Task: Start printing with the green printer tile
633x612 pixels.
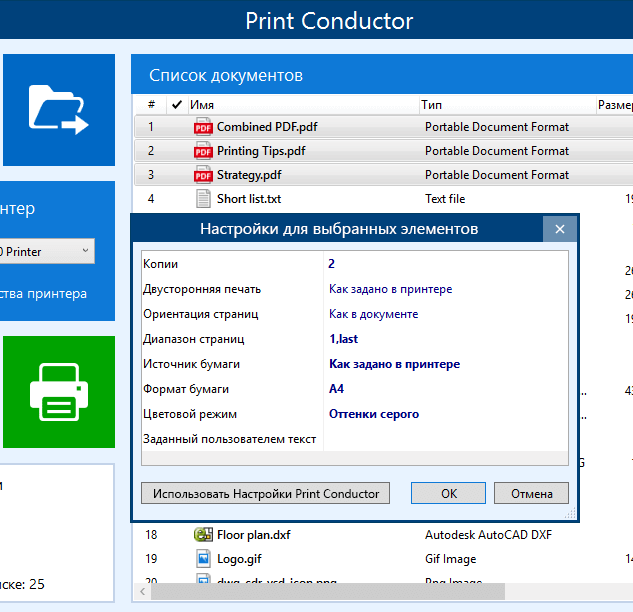Action: [x=59, y=392]
